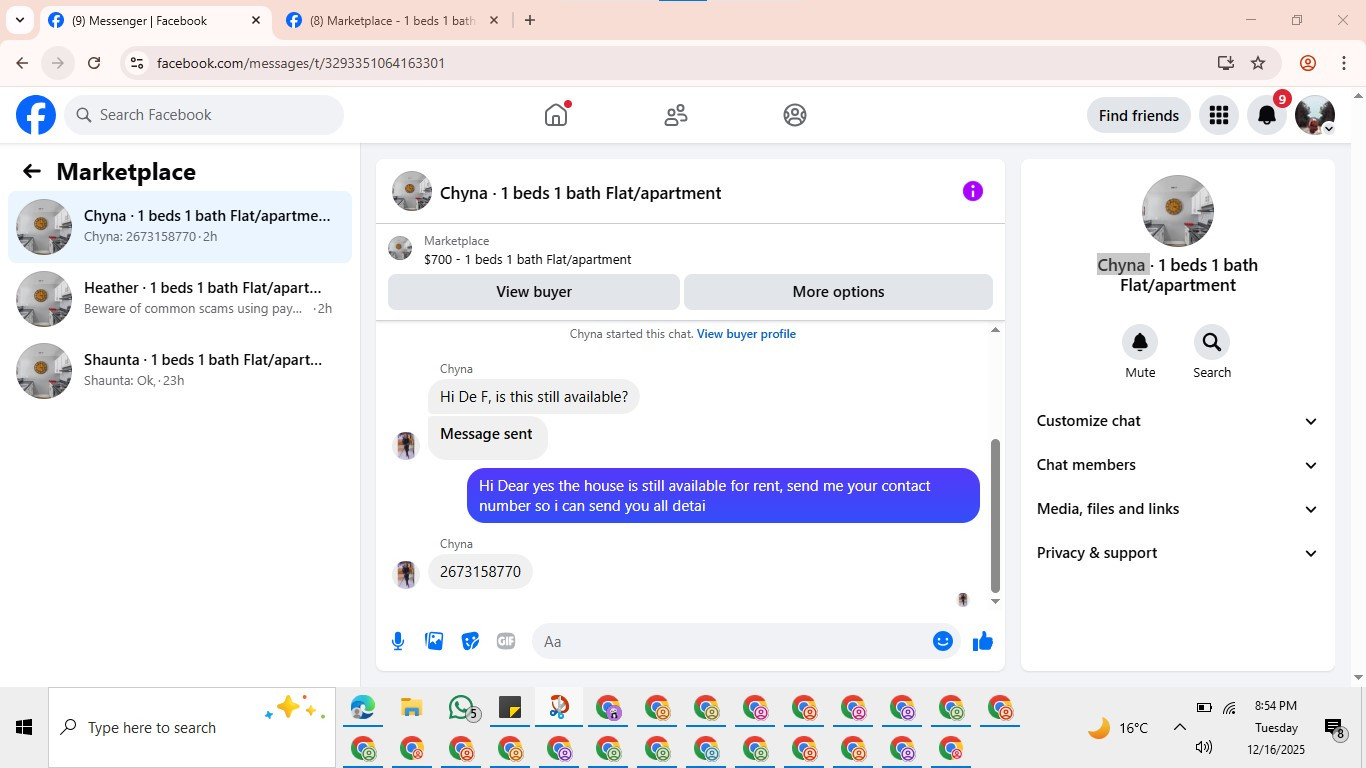
Task: Click the voice clip microphone icon
Action: (398, 641)
